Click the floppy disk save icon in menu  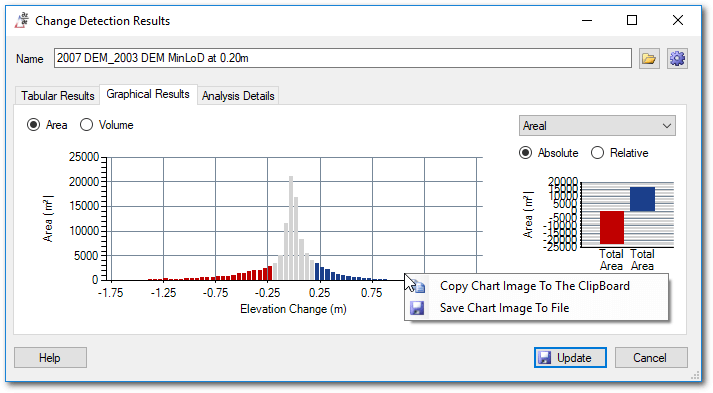point(417,308)
